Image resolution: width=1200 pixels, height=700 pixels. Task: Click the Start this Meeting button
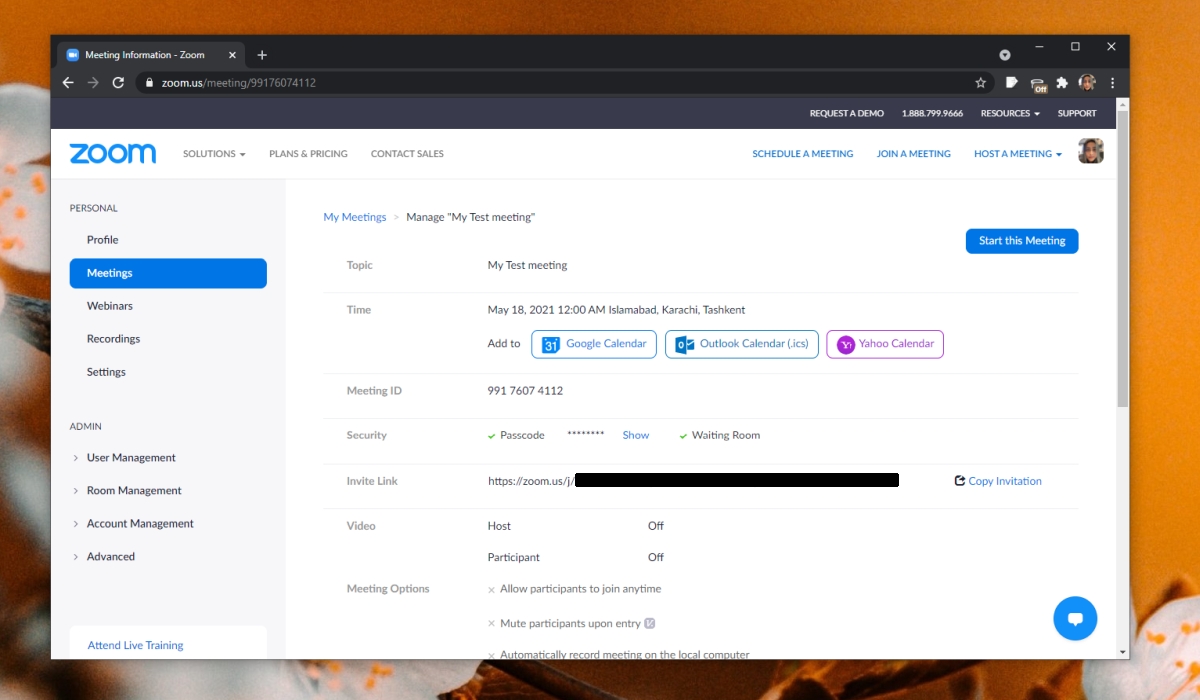[1021, 241]
